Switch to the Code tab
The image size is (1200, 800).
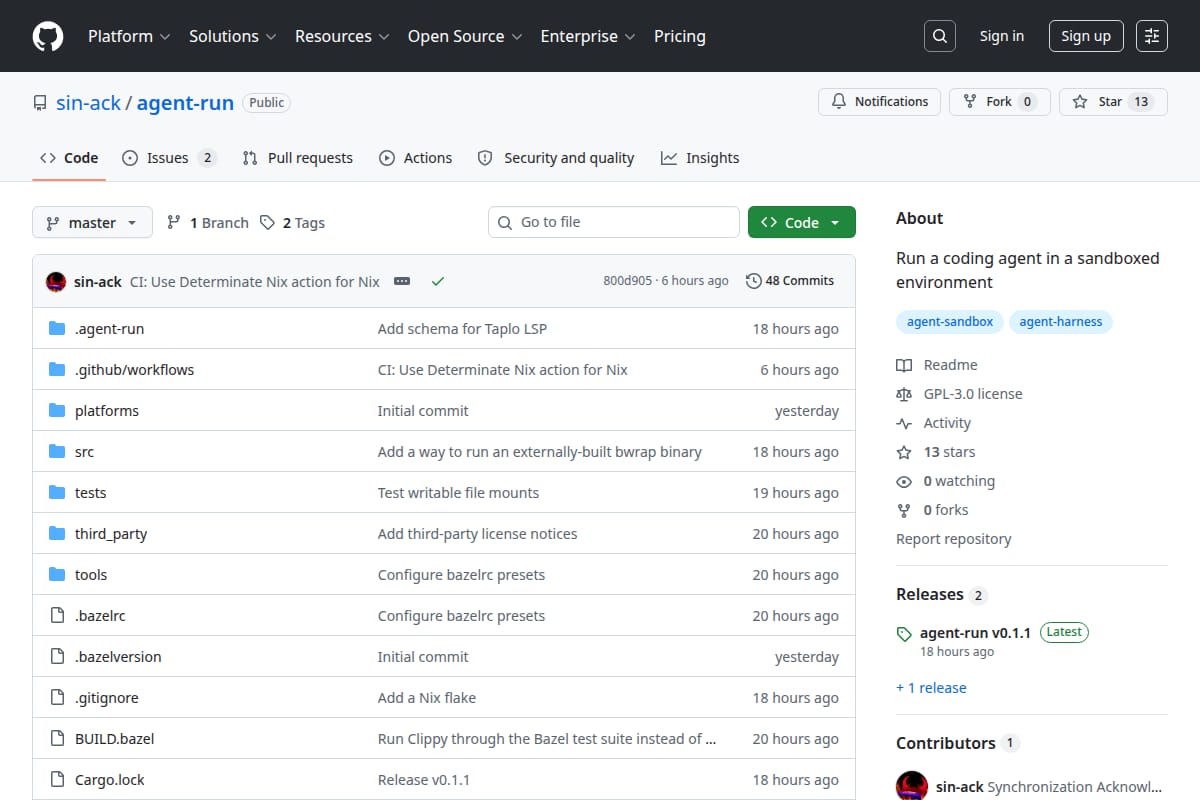tap(69, 158)
